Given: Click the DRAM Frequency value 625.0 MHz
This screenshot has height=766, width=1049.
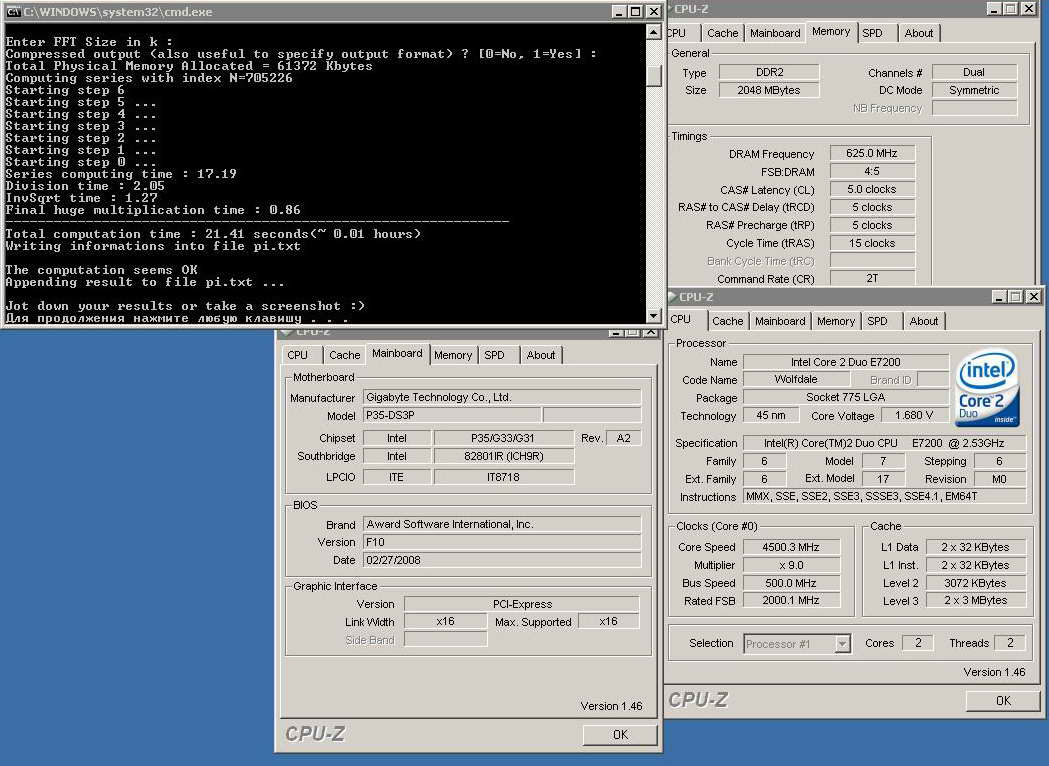Looking at the screenshot, I should point(872,153).
